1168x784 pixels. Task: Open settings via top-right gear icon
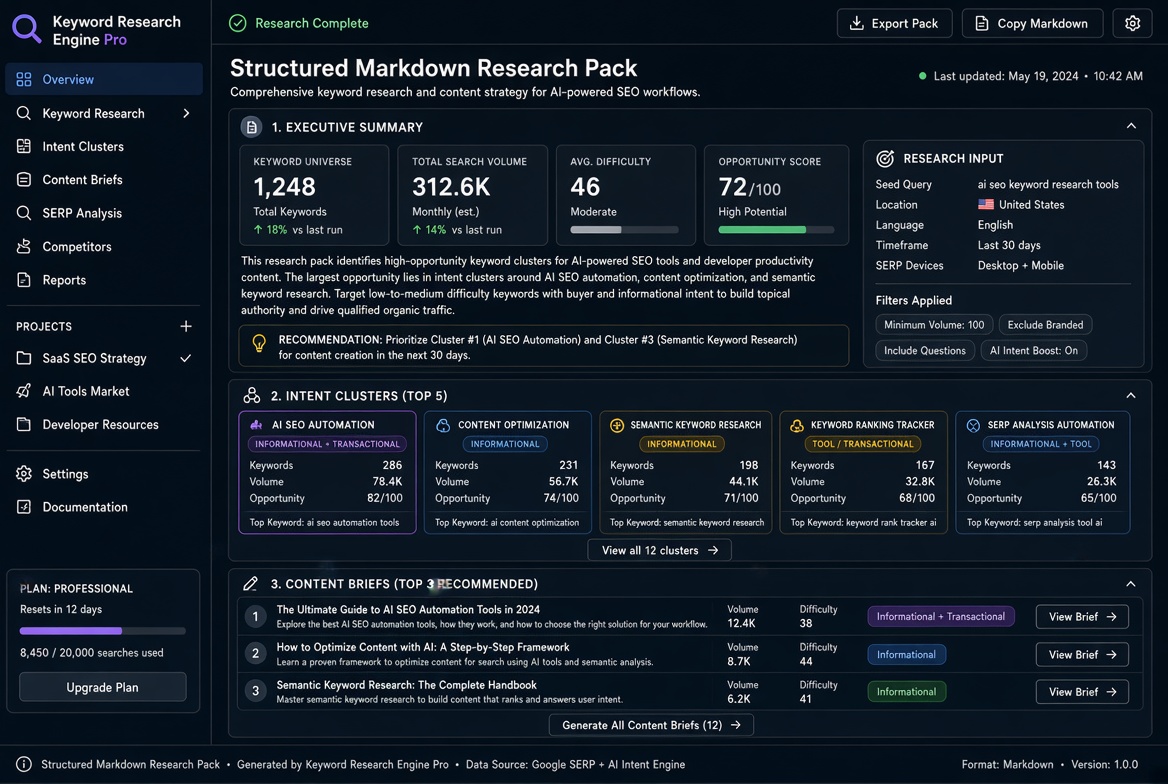pos(1132,23)
